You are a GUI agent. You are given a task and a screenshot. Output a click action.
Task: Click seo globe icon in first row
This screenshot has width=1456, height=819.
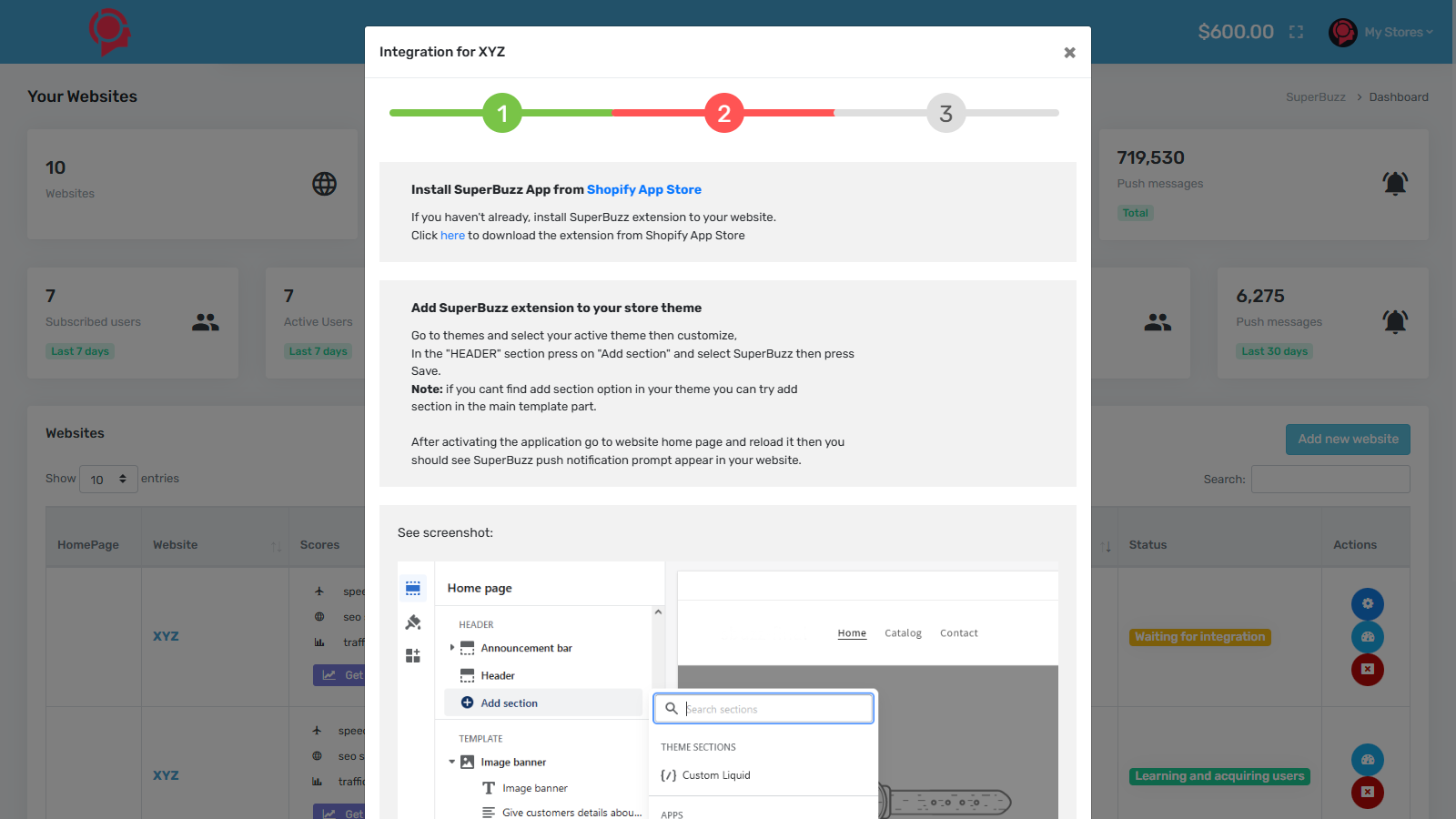[x=319, y=617]
